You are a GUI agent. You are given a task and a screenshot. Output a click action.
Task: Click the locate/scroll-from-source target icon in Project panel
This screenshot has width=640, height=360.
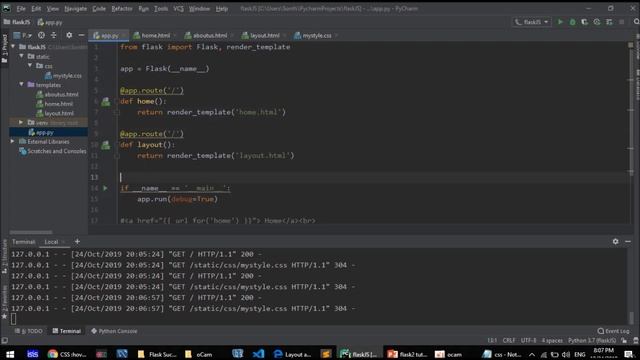pos(41,36)
